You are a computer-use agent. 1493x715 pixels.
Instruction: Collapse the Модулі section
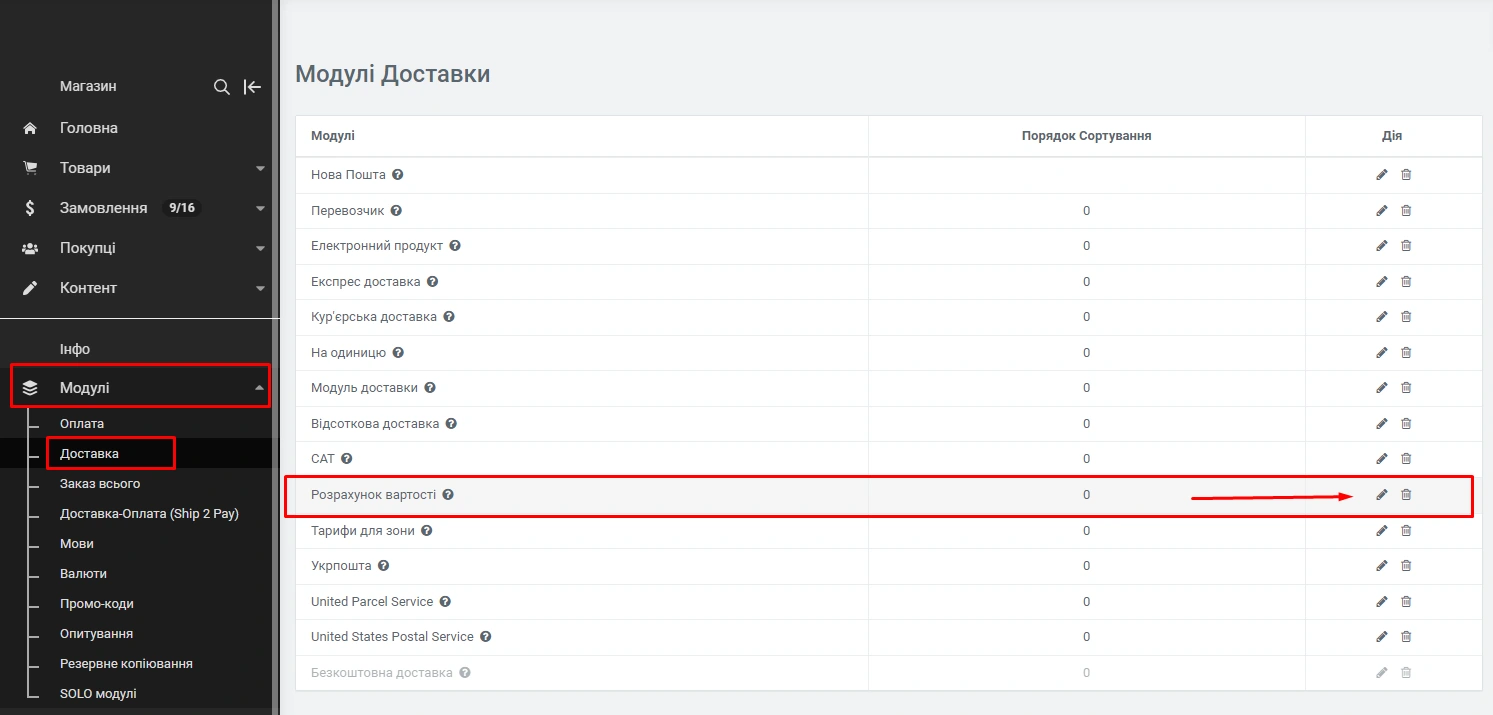tap(260, 388)
